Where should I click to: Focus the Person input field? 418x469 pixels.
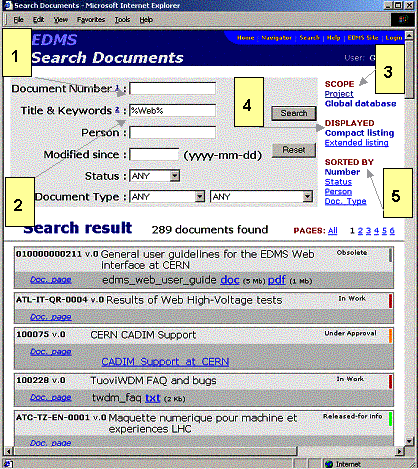coord(172,133)
